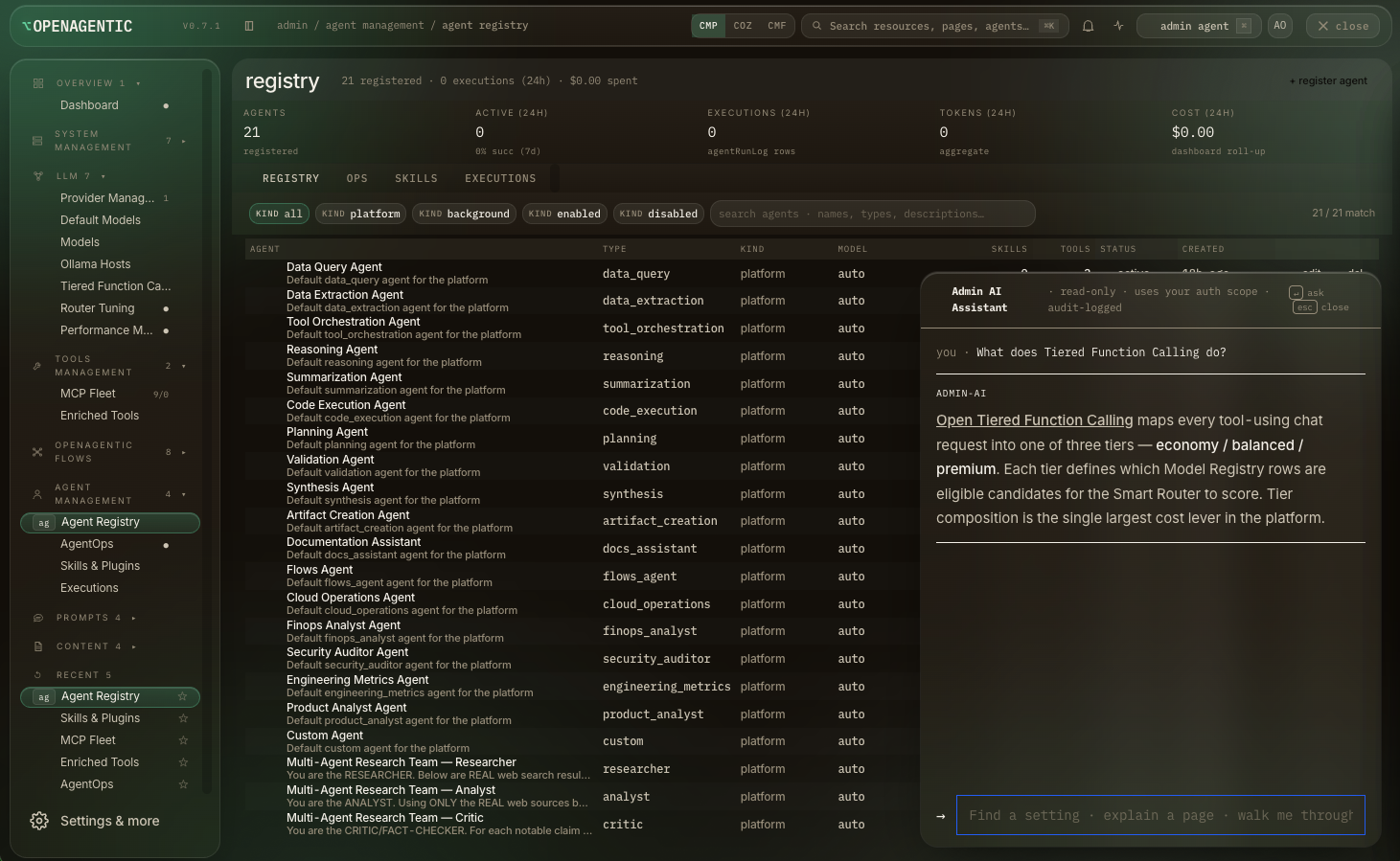
Task: Open the EXECUTIONS tab
Action: (500, 179)
